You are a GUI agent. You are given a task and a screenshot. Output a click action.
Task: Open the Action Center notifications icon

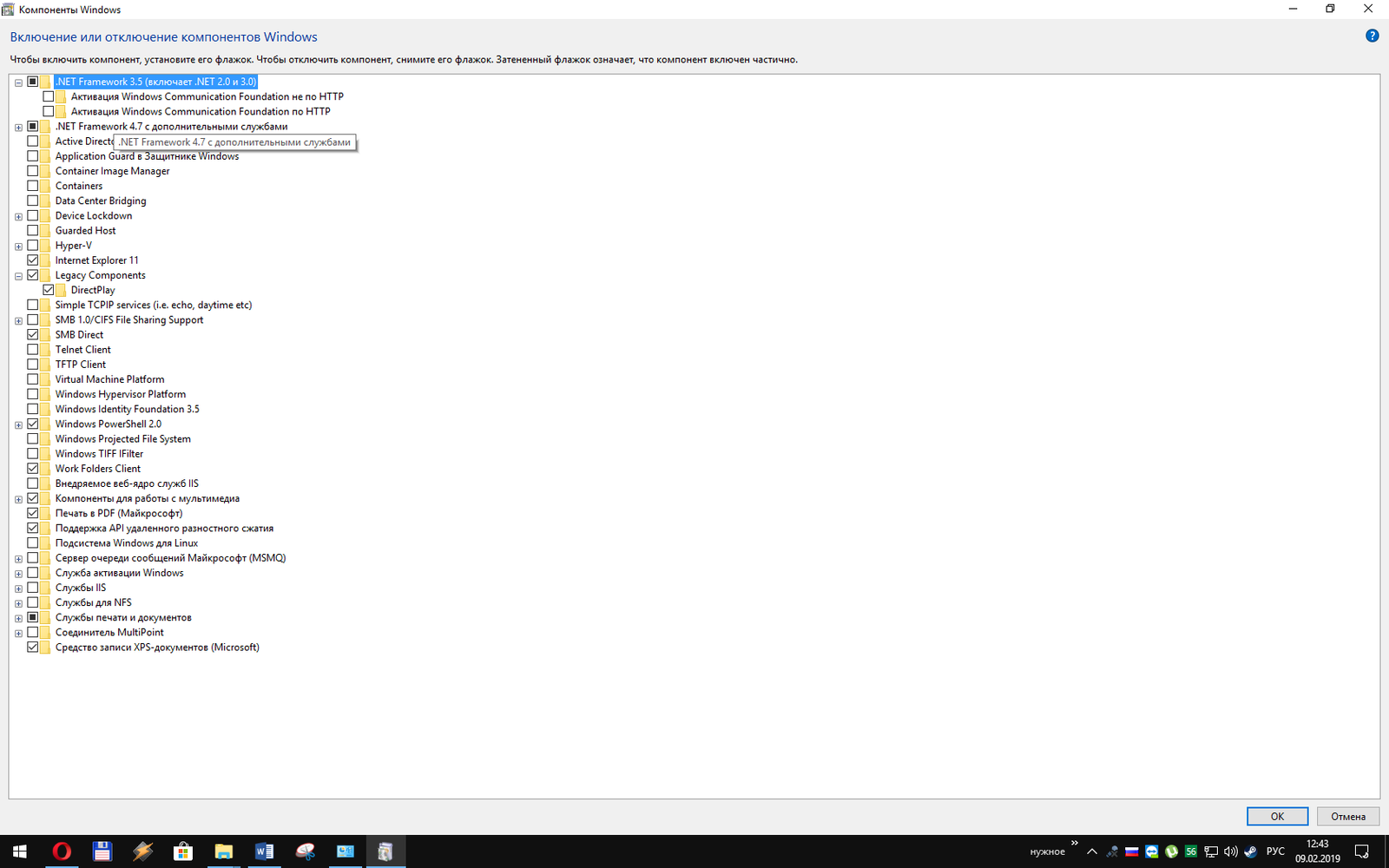1362,852
